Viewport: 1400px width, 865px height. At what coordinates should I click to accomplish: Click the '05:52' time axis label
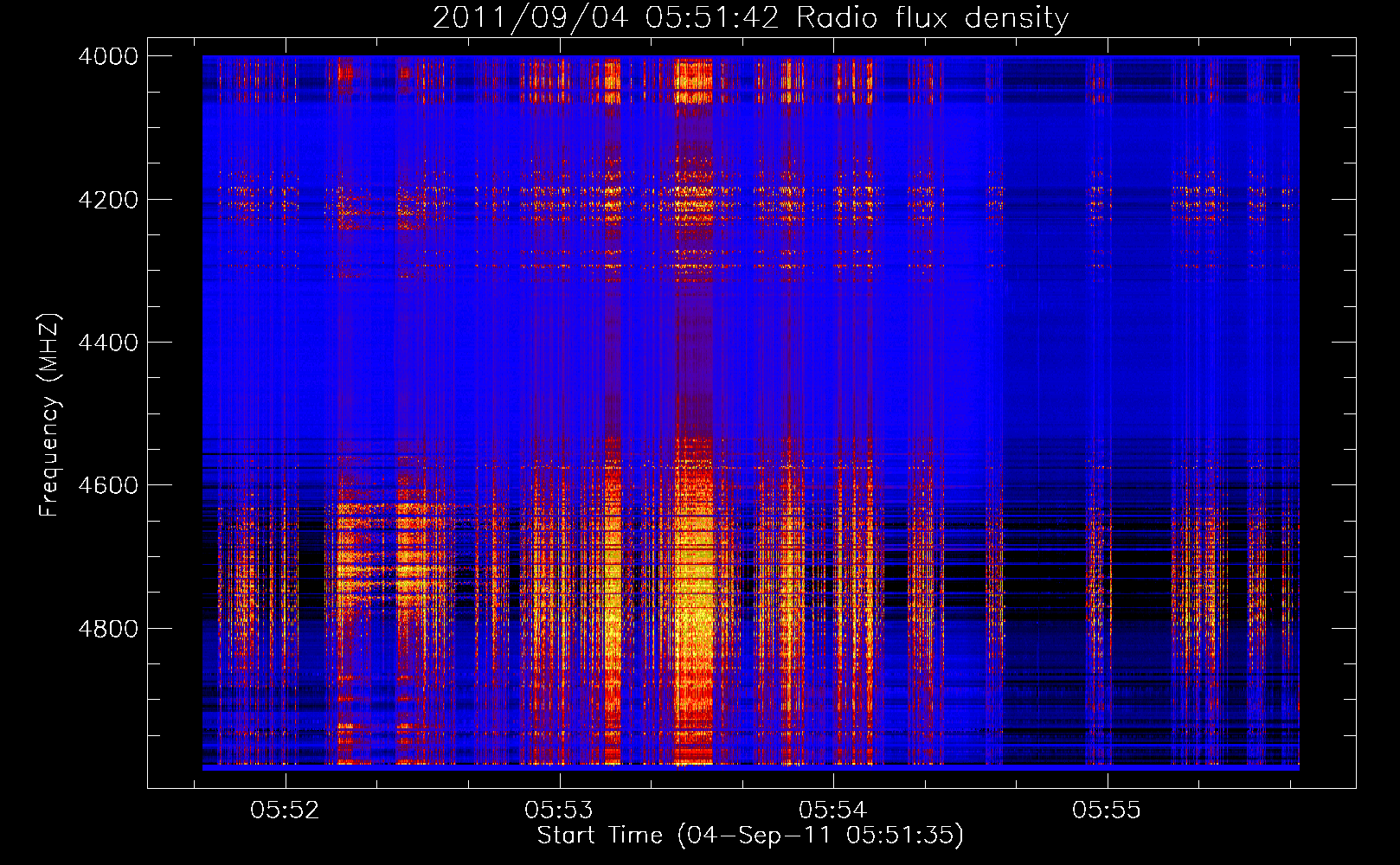(x=285, y=811)
